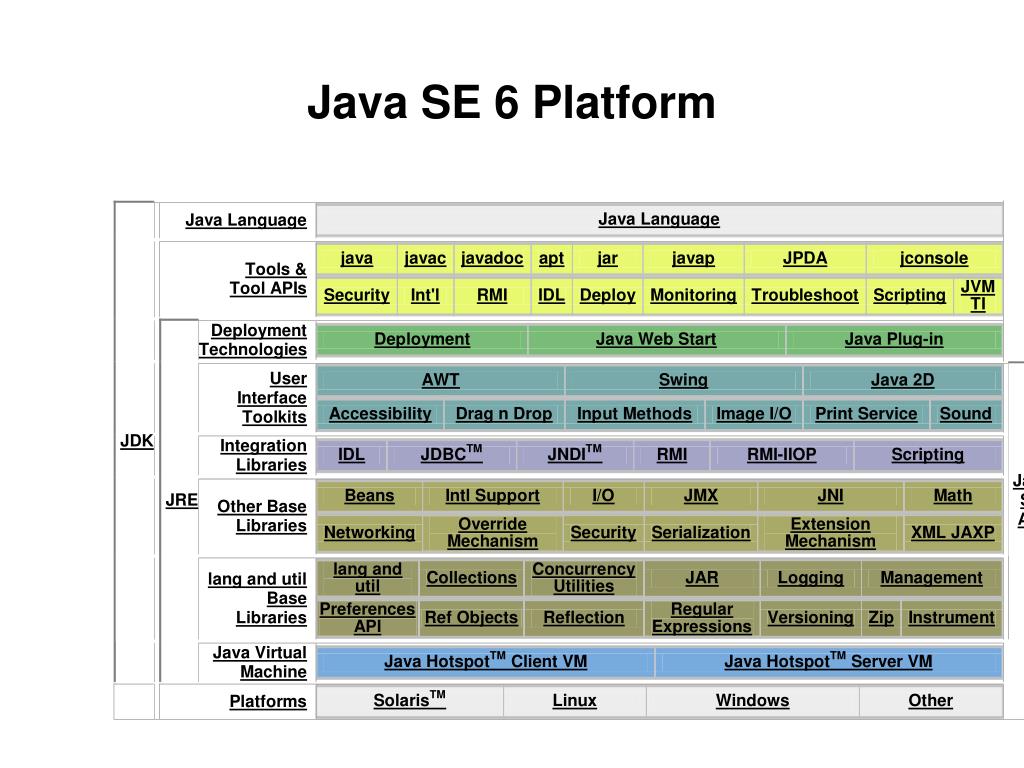Open the Swing link
The width and height of the screenshot is (1024, 768).
coord(683,380)
